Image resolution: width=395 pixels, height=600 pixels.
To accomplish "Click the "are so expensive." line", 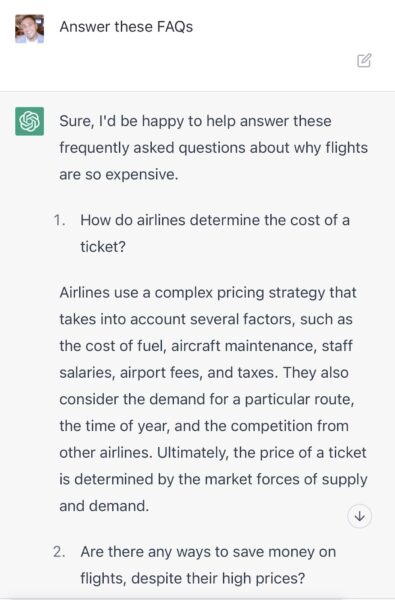I will pyautogui.click(x=119, y=175).
